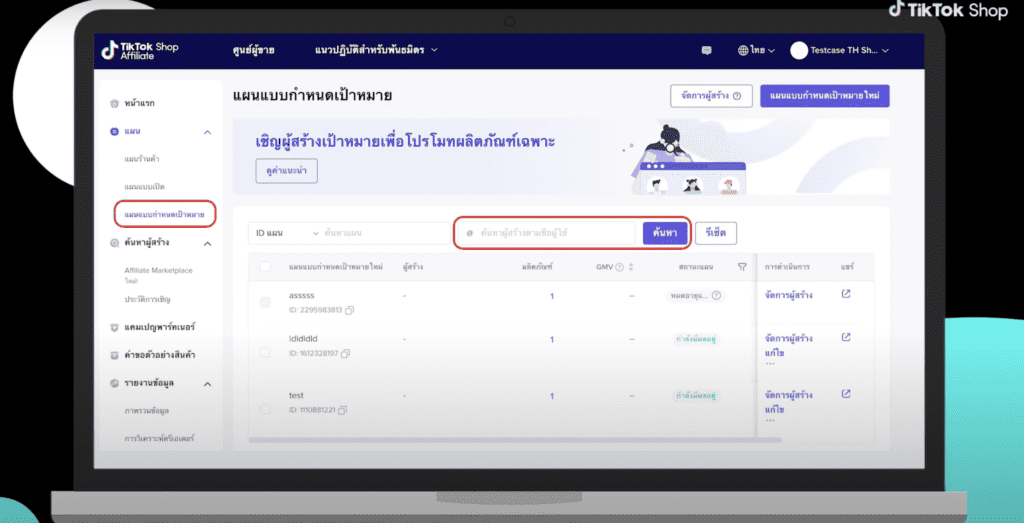Screen dimensions: 1024x523
Task: Click the plan name test in table
Action: coord(296,396)
